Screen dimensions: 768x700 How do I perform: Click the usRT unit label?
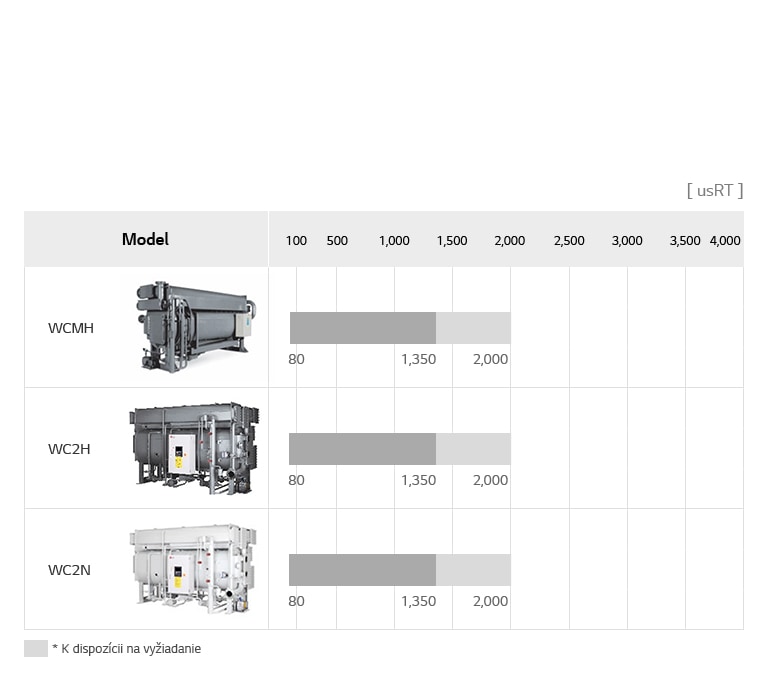tap(714, 190)
